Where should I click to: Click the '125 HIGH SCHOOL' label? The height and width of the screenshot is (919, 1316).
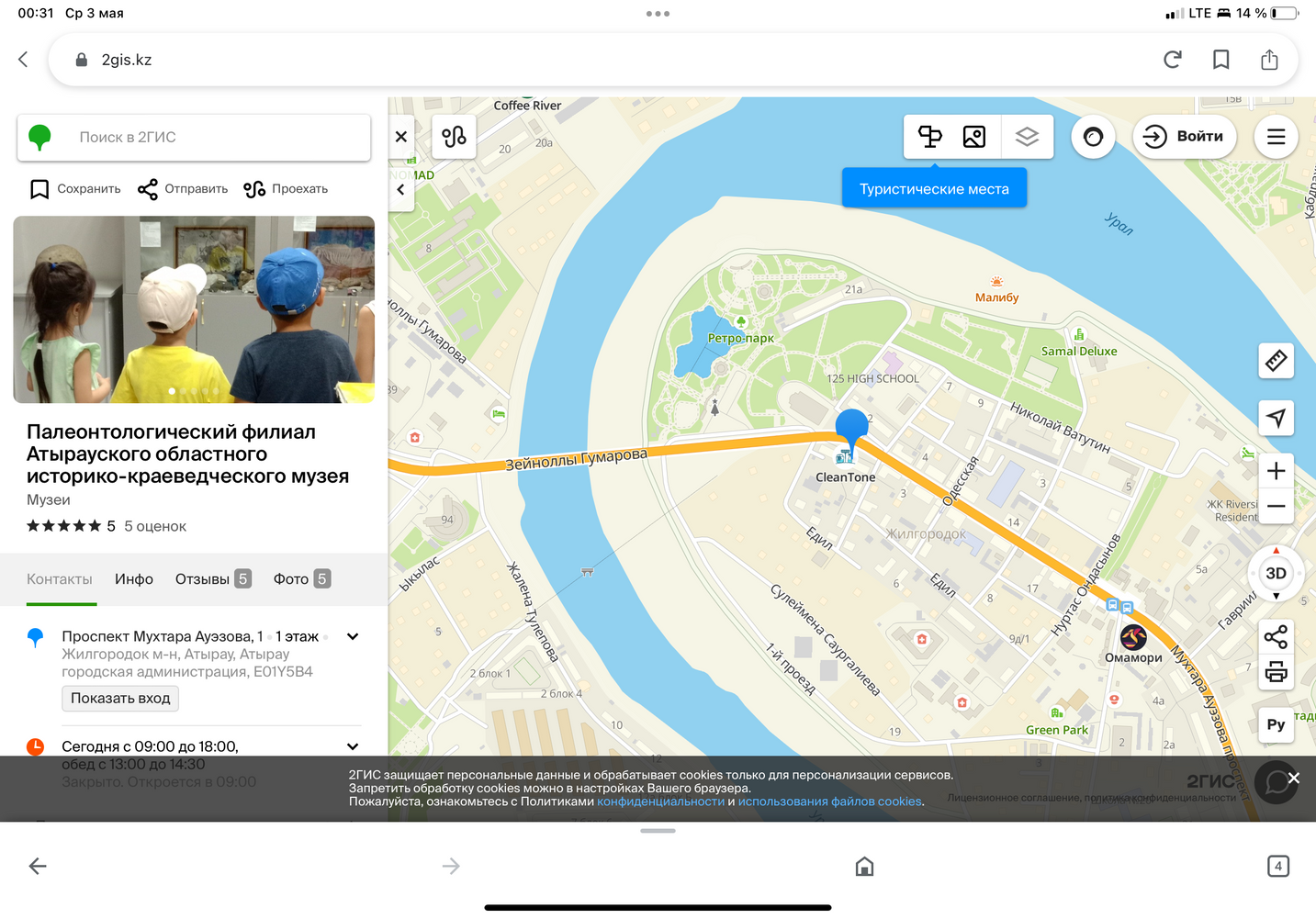pyautogui.click(x=872, y=378)
